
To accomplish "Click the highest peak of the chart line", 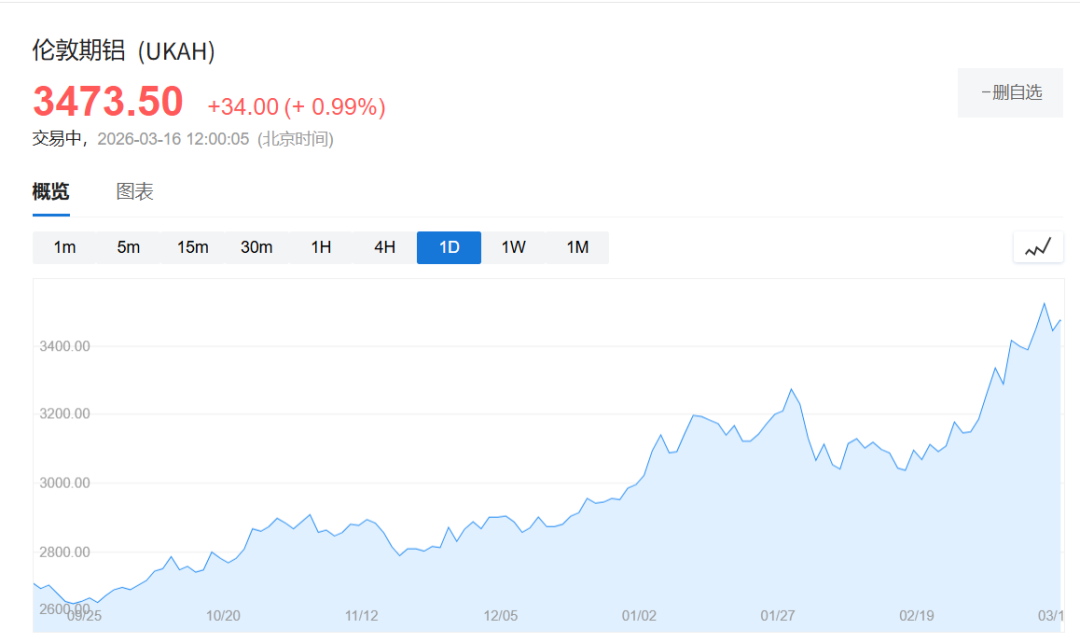I will point(1044,303).
